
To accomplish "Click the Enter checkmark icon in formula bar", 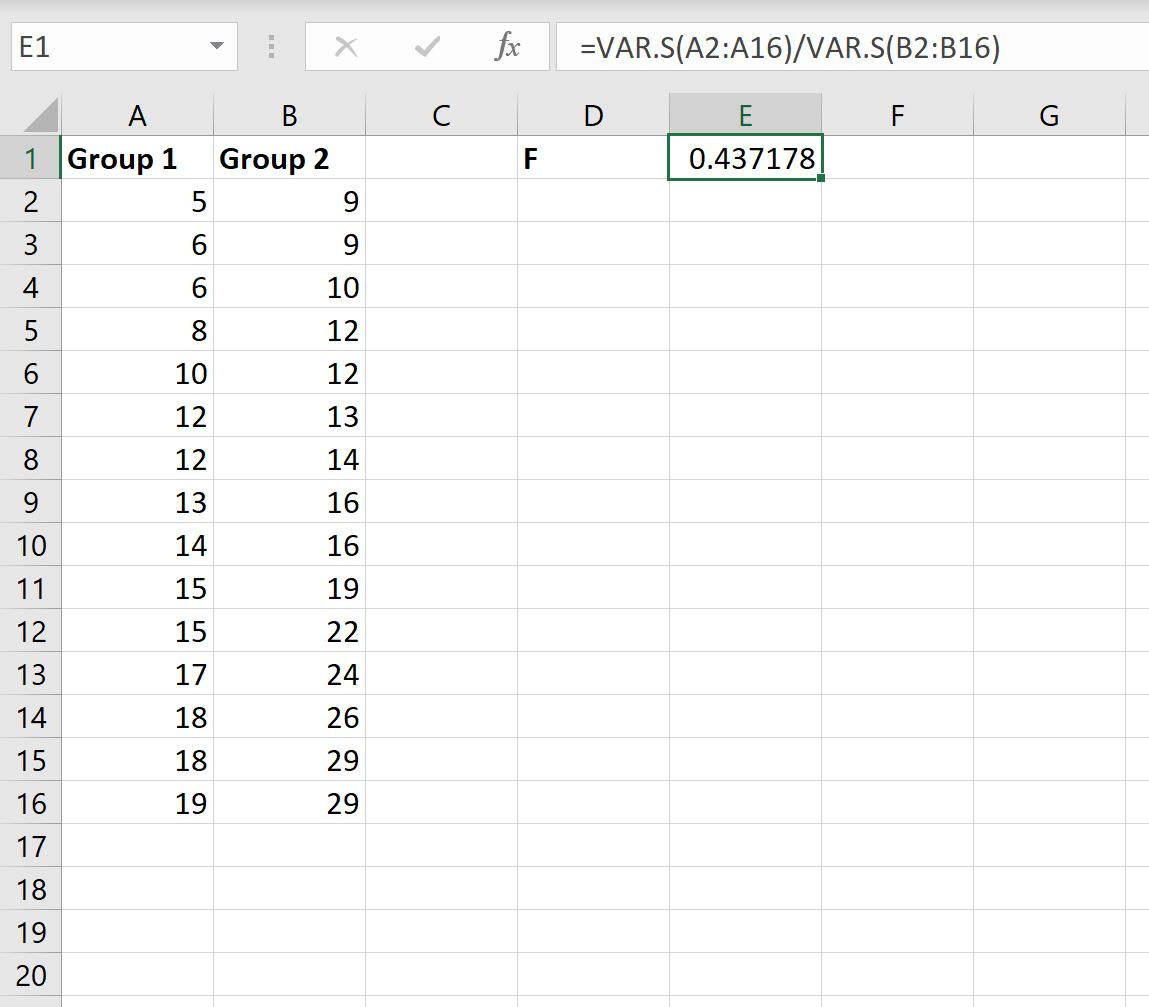I will [426, 48].
